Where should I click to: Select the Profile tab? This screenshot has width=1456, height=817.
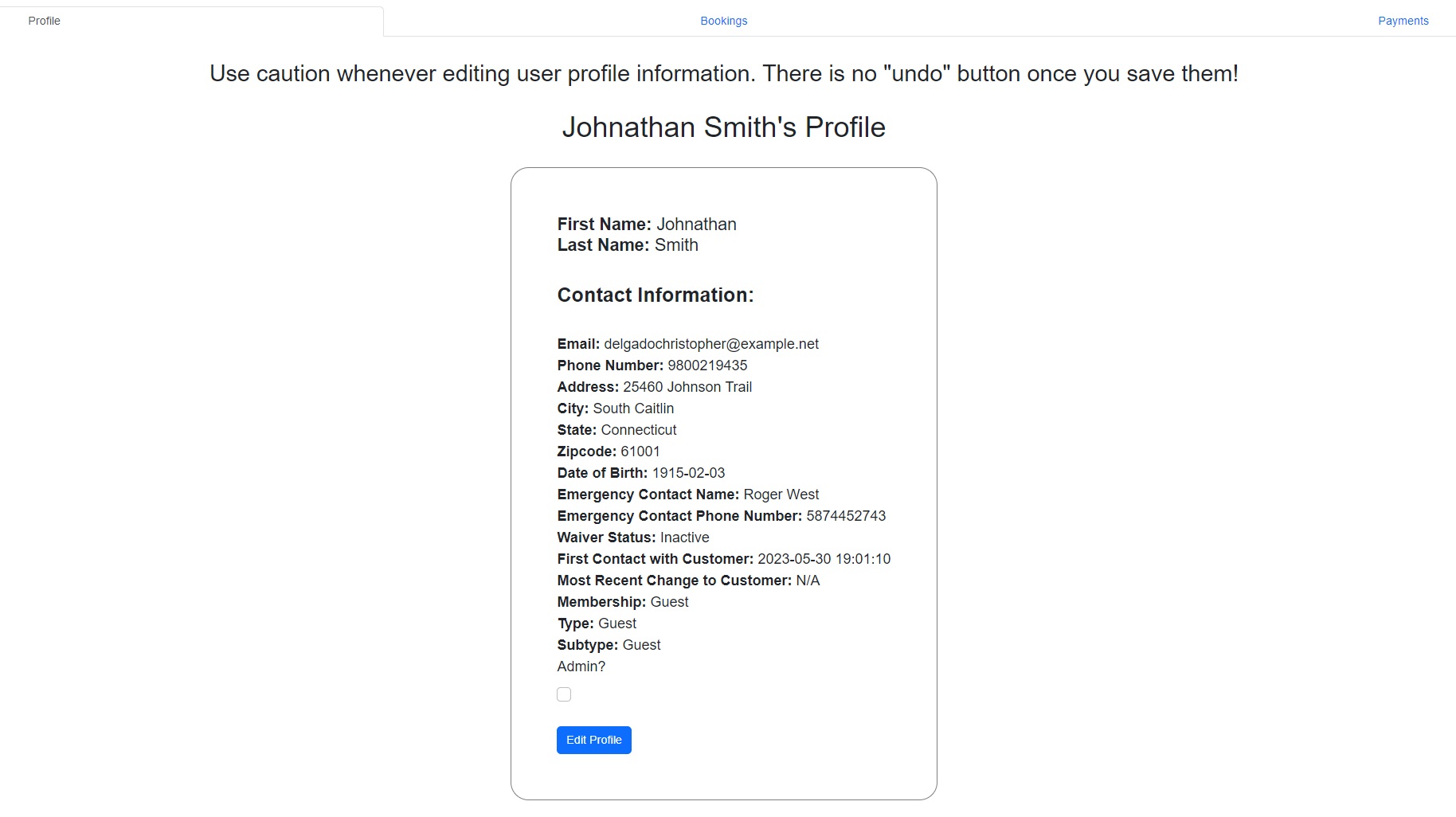[44, 21]
